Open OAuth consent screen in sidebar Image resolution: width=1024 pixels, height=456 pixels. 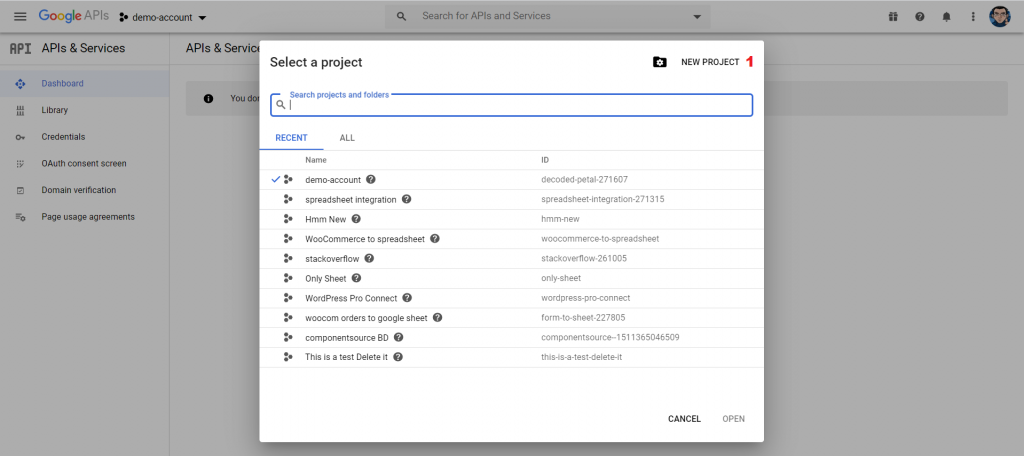[x=85, y=163]
